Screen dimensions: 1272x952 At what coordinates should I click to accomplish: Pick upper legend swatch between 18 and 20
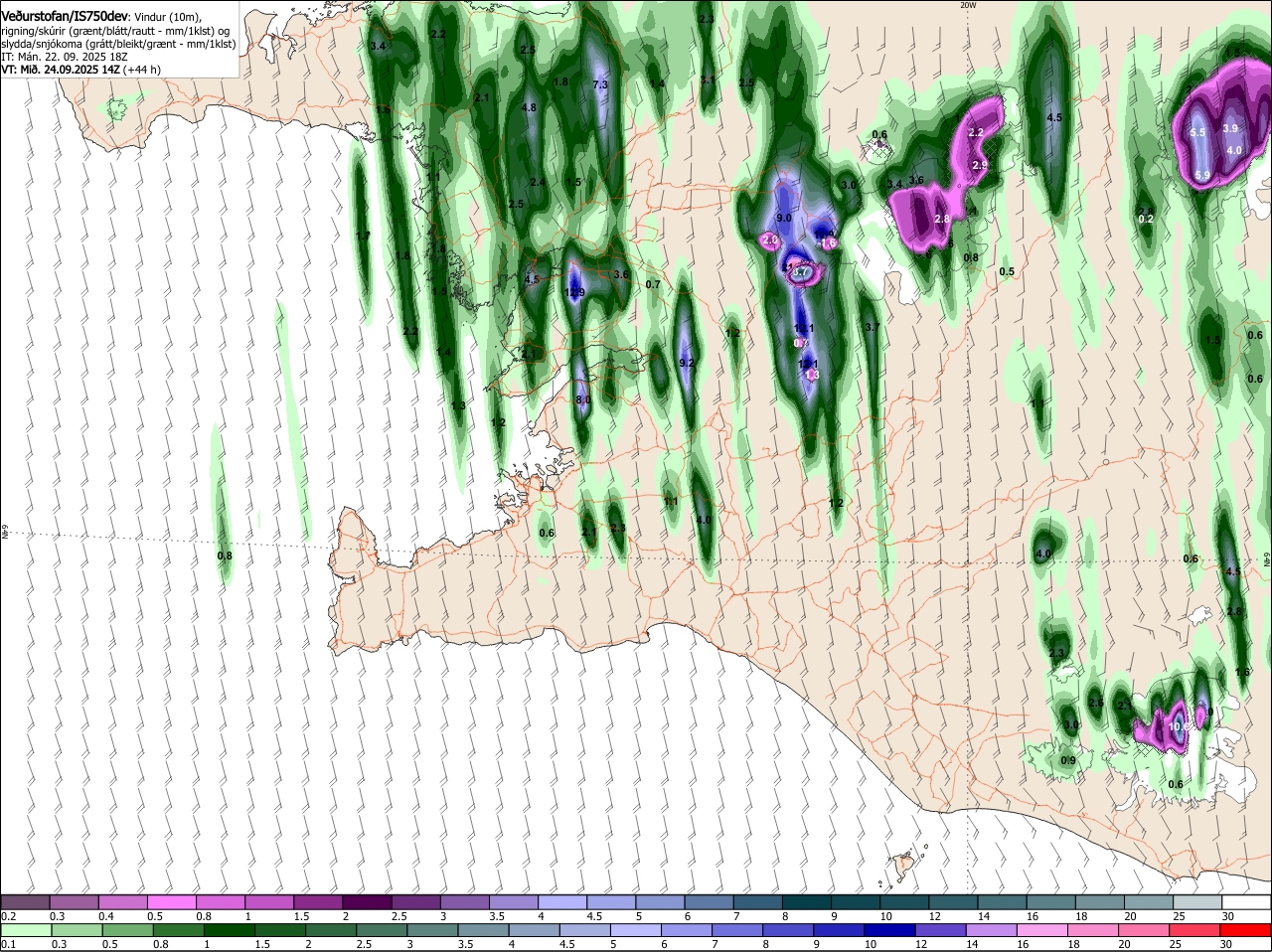(x=1101, y=901)
